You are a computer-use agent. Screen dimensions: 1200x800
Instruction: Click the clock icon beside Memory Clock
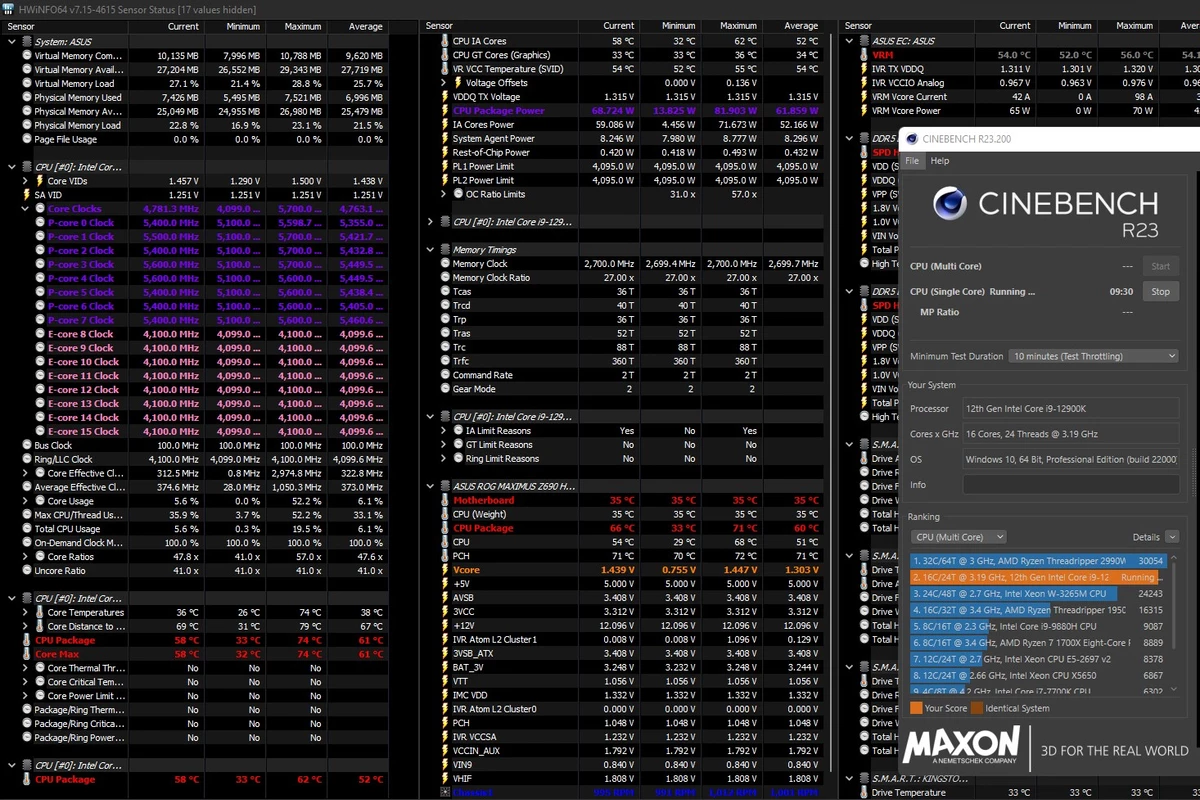[444, 264]
